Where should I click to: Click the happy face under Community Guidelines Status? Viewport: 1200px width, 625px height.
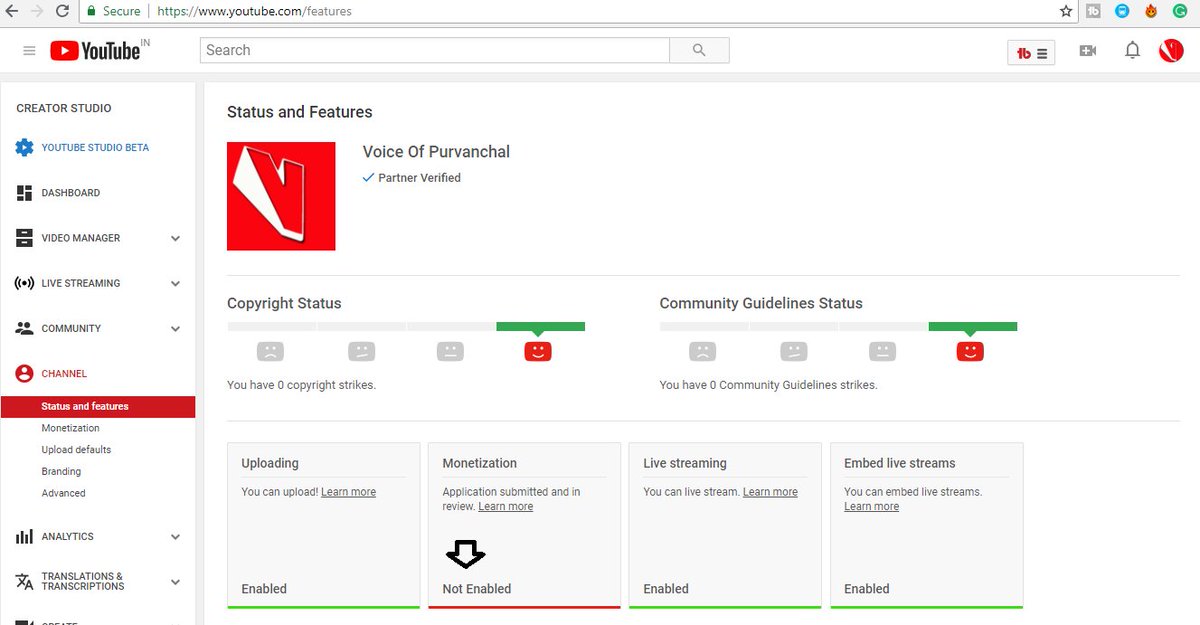pyautogui.click(x=970, y=351)
